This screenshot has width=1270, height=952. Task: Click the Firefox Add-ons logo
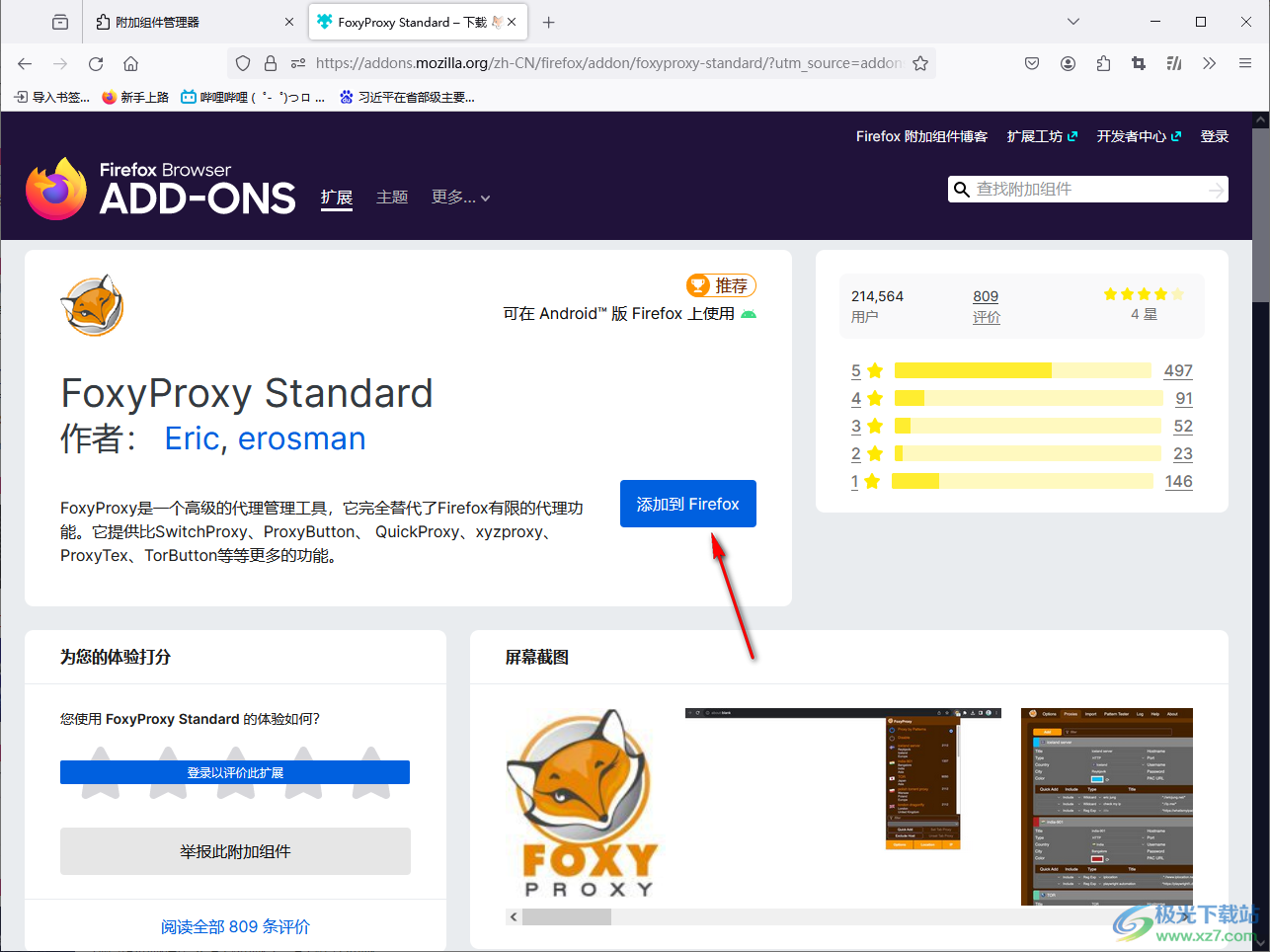160,189
